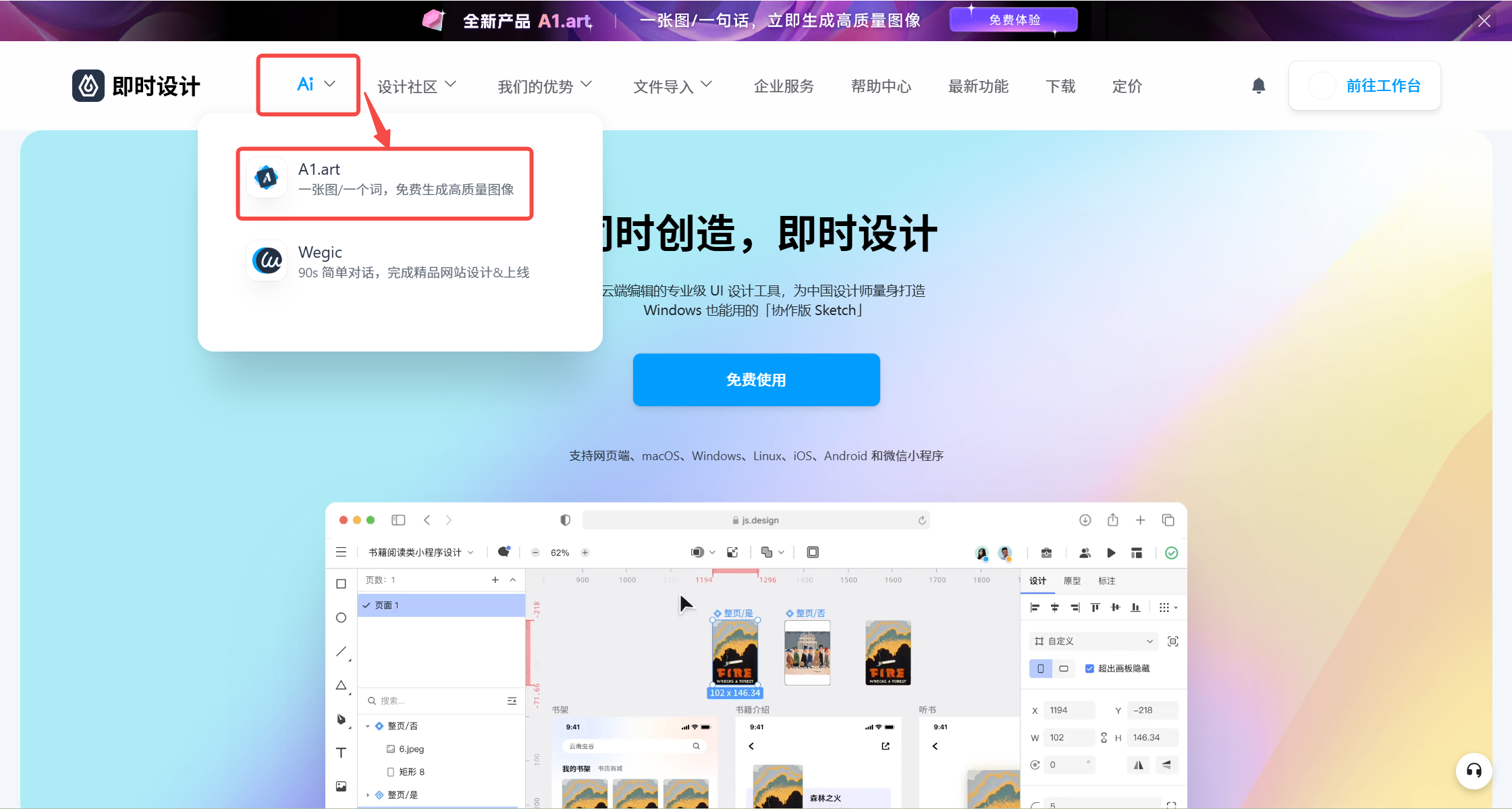Expand the 整页/是 layer group
The image size is (1512, 809).
click(368, 795)
